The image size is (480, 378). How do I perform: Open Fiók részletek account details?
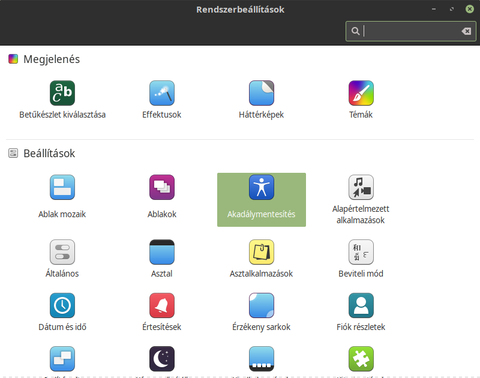pos(361,312)
